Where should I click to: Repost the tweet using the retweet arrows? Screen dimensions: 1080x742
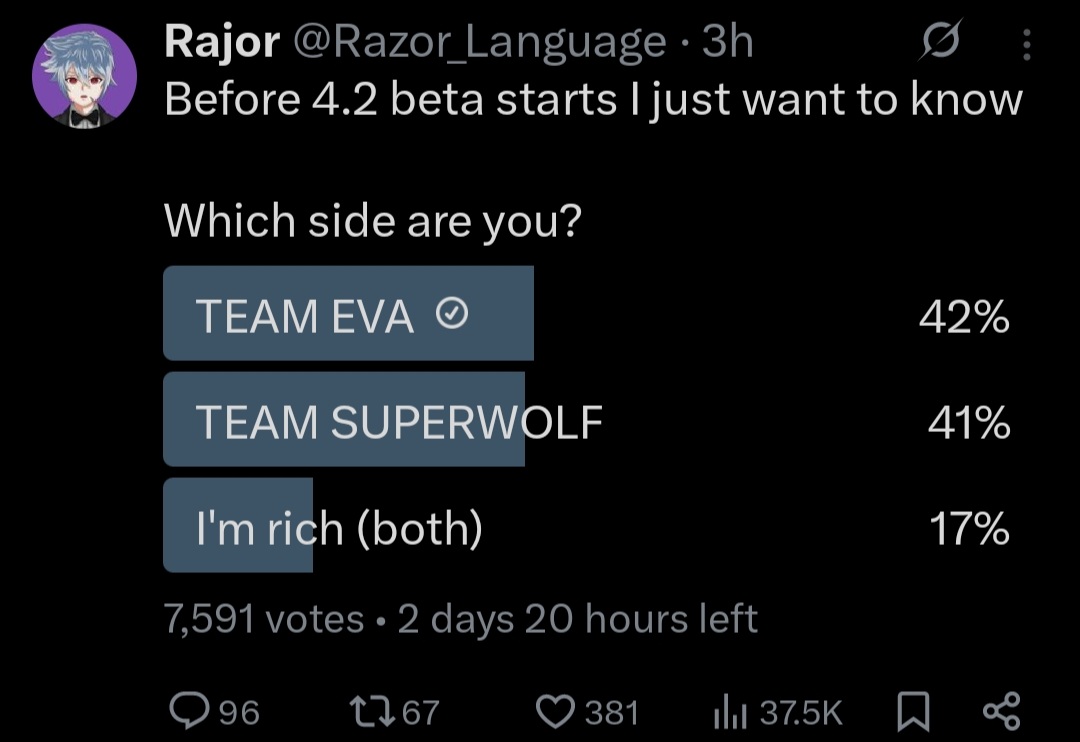click(372, 712)
